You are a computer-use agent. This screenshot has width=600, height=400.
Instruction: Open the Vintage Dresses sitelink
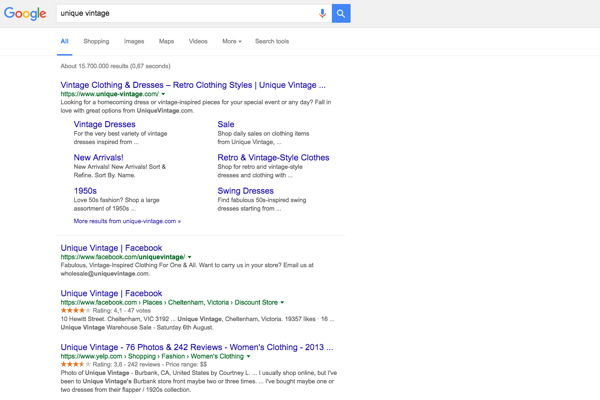tap(104, 124)
